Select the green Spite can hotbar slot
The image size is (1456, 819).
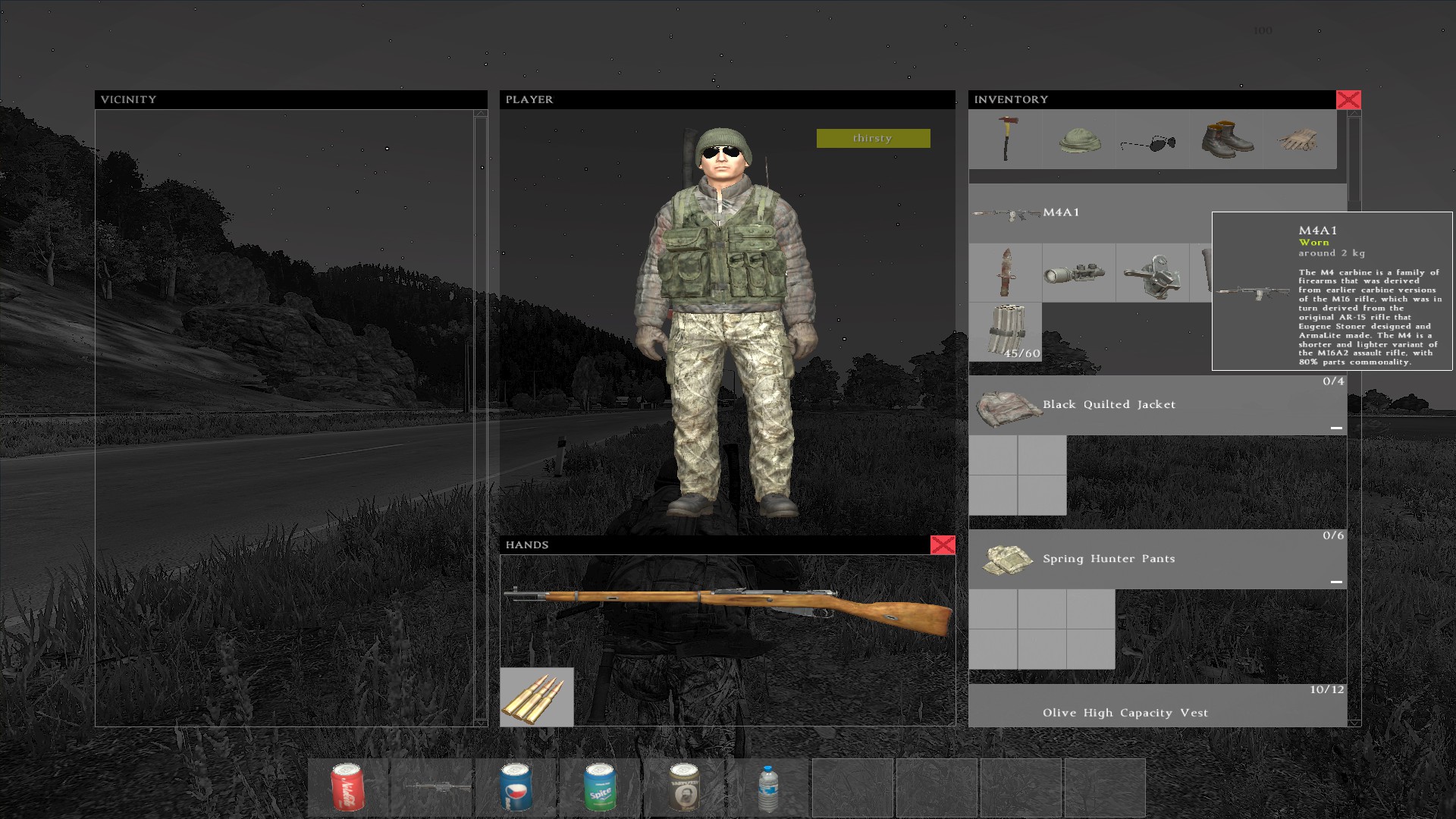point(600,787)
